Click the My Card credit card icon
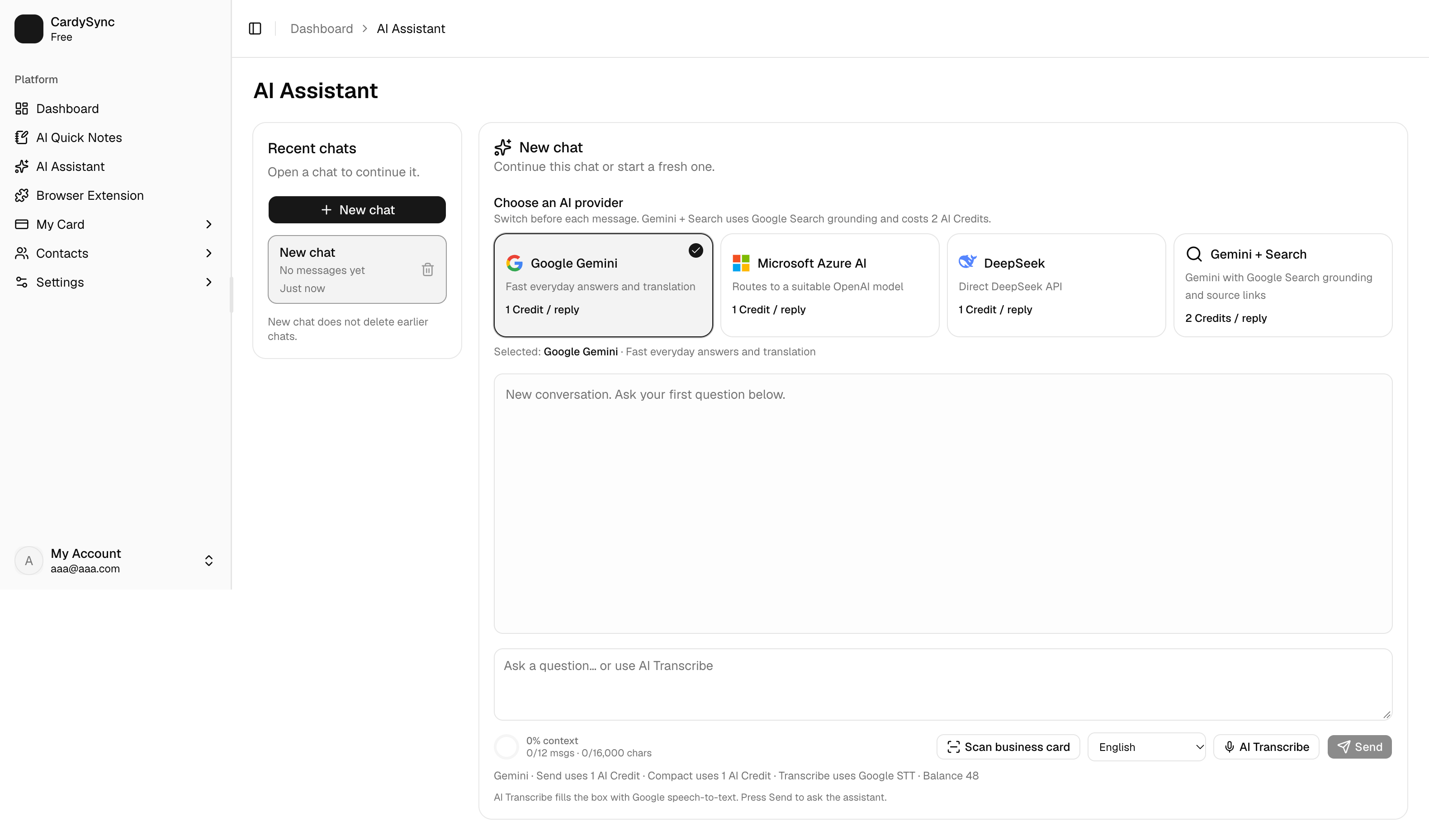 pyautogui.click(x=22, y=224)
